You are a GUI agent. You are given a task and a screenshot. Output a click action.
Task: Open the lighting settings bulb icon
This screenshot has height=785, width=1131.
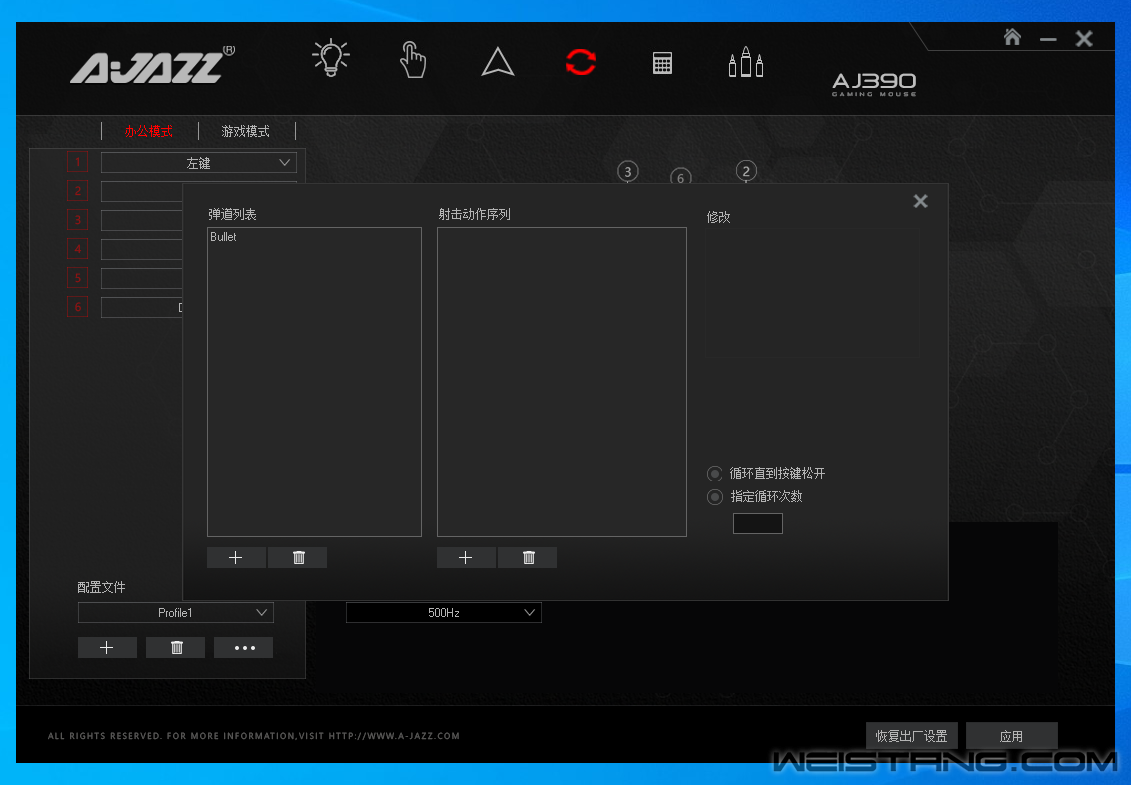click(331, 58)
